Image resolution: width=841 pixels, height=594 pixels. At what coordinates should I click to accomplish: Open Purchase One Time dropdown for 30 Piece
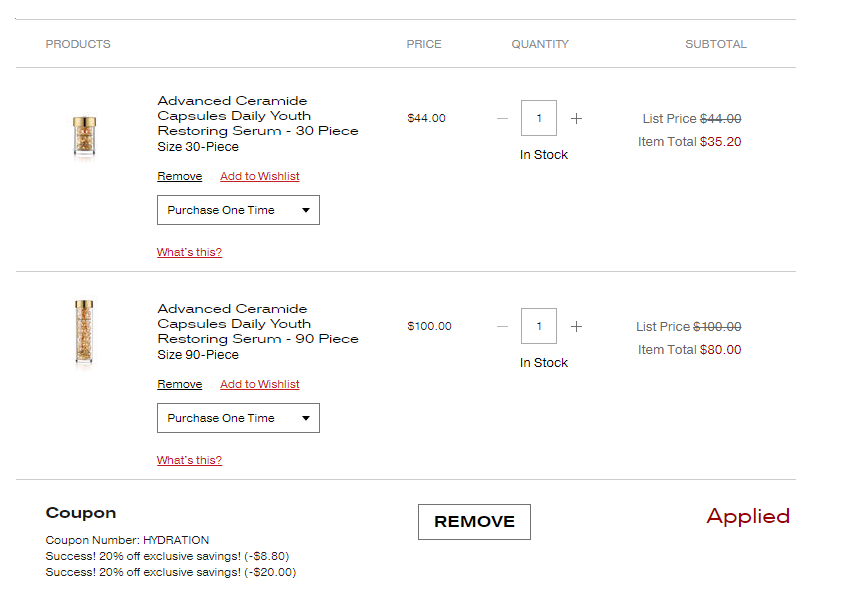tap(238, 210)
